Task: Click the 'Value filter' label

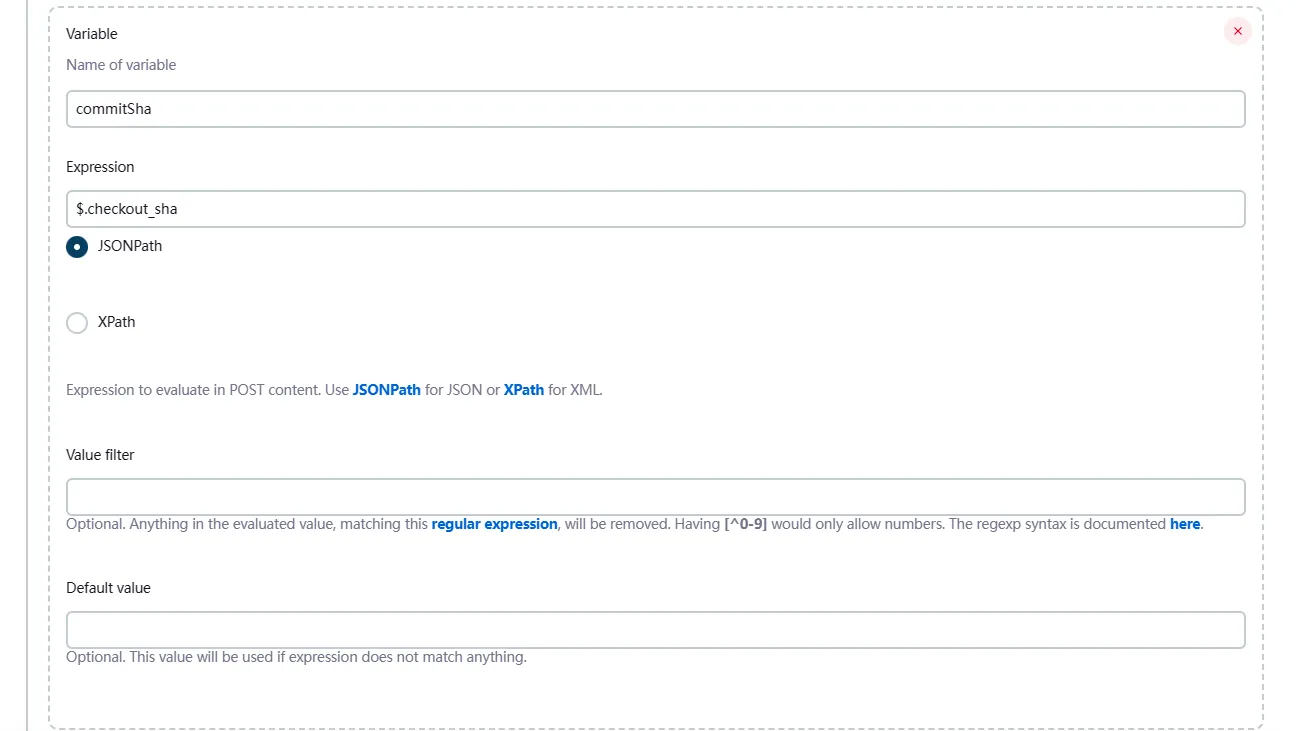Action: [x=100, y=455]
